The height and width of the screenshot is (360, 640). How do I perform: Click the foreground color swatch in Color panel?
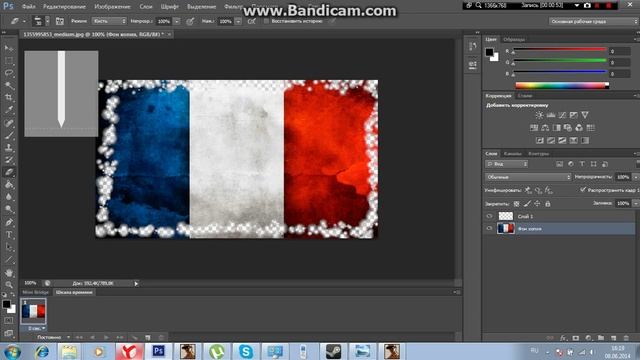point(489,52)
